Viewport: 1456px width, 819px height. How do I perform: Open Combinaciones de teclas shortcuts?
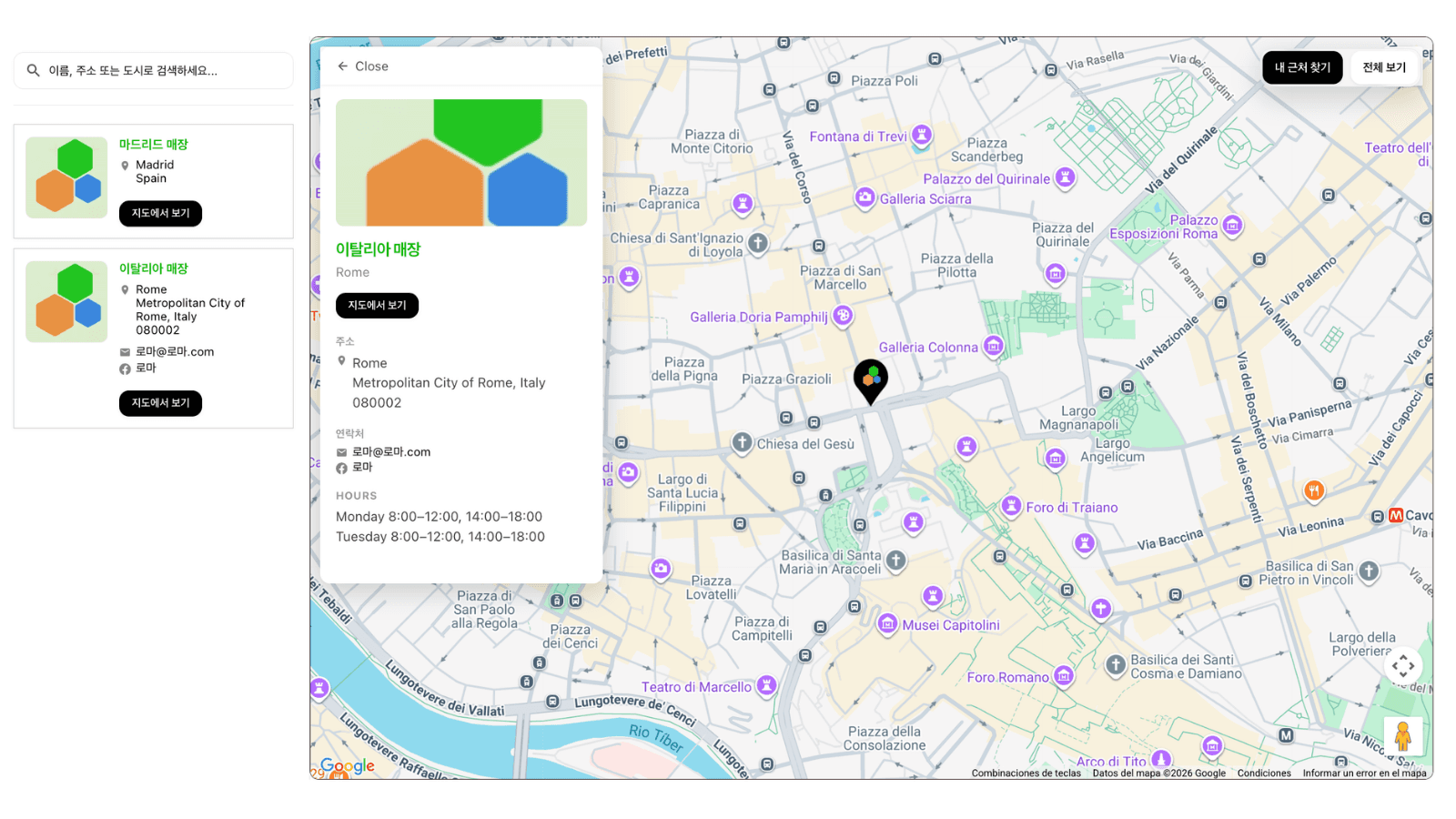click(1026, 773)
